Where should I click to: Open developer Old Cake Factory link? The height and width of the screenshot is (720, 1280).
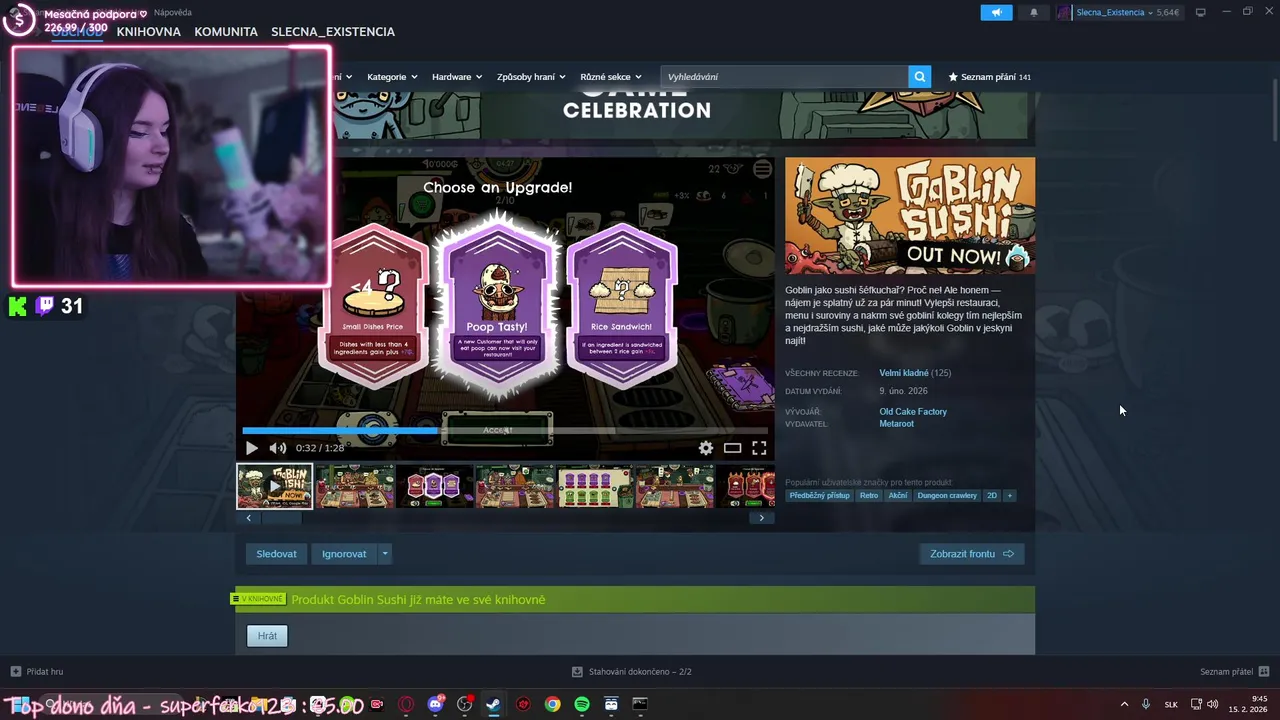point(913,411)
